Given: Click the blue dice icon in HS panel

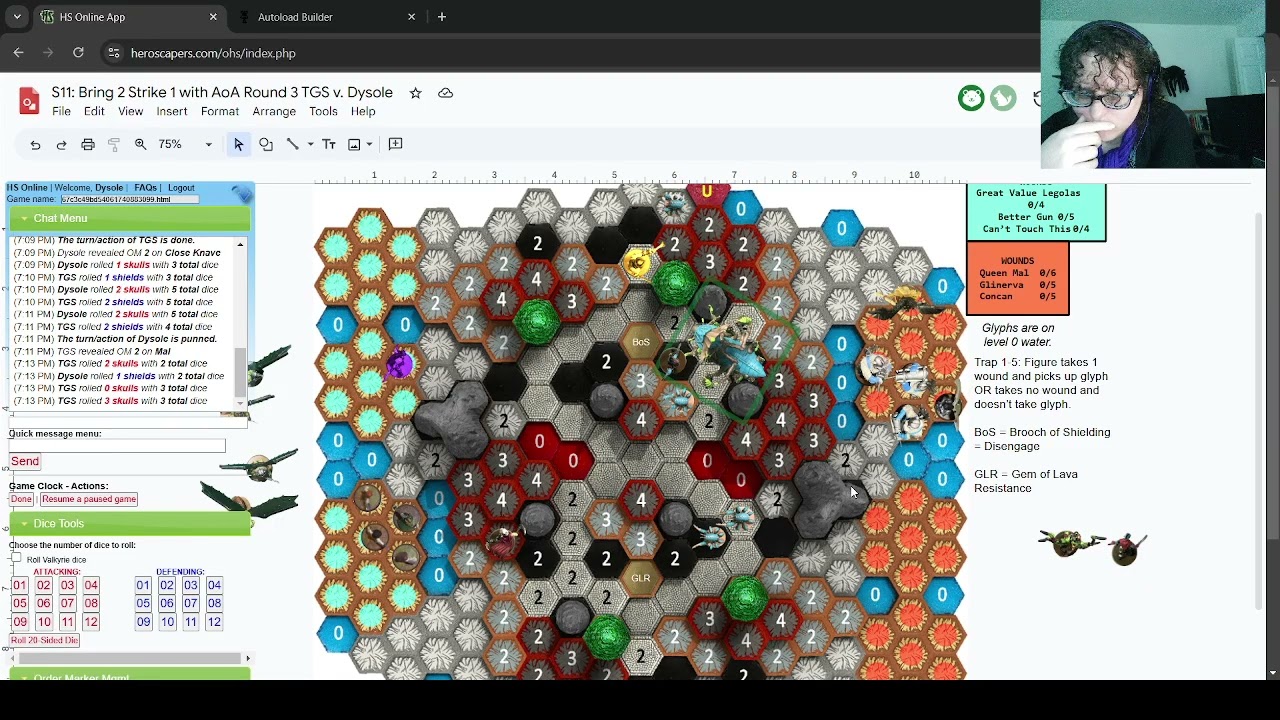Looking at the screenshot, I should click(x=242, y=194).
